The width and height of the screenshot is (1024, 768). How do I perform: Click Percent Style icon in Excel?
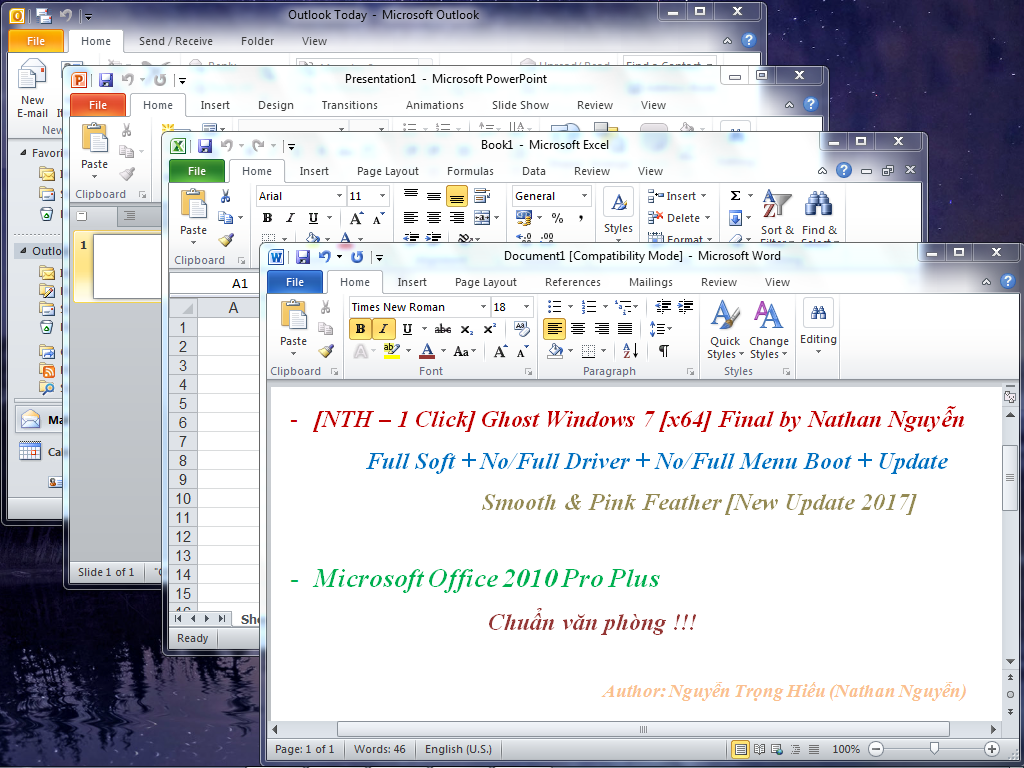click(x=557, y=218)
